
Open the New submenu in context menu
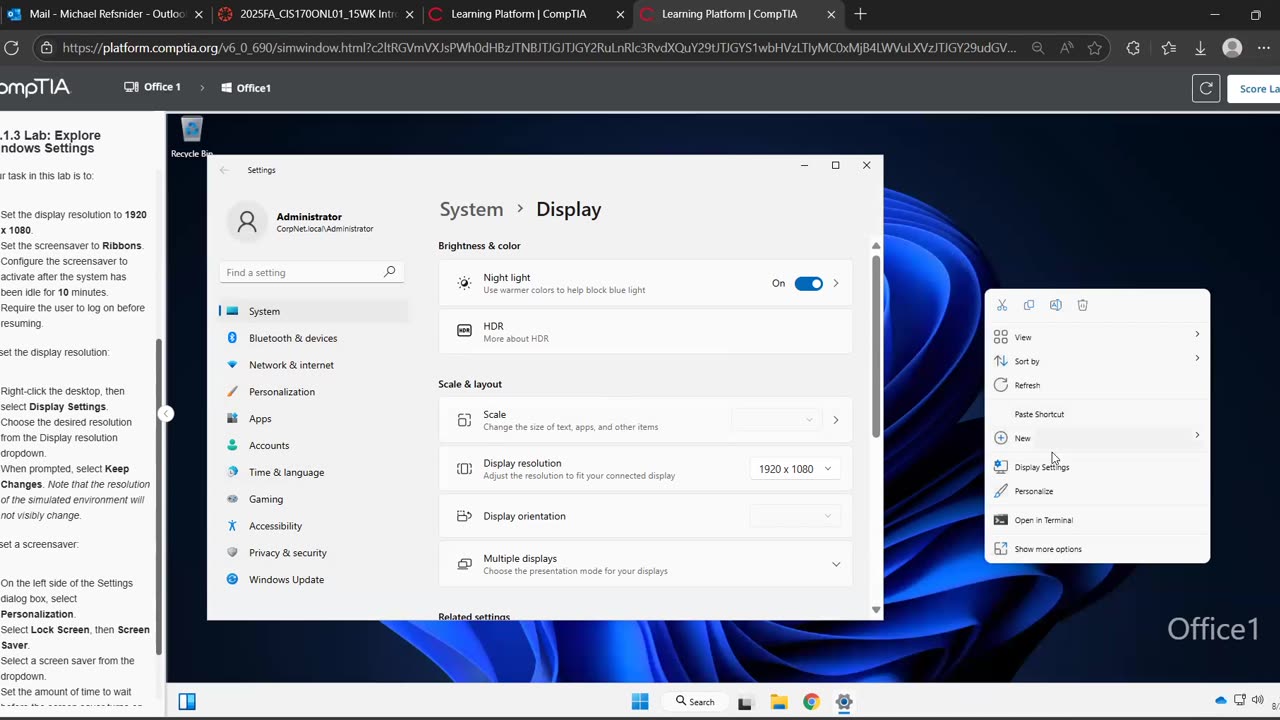[x=1097, y=438]
